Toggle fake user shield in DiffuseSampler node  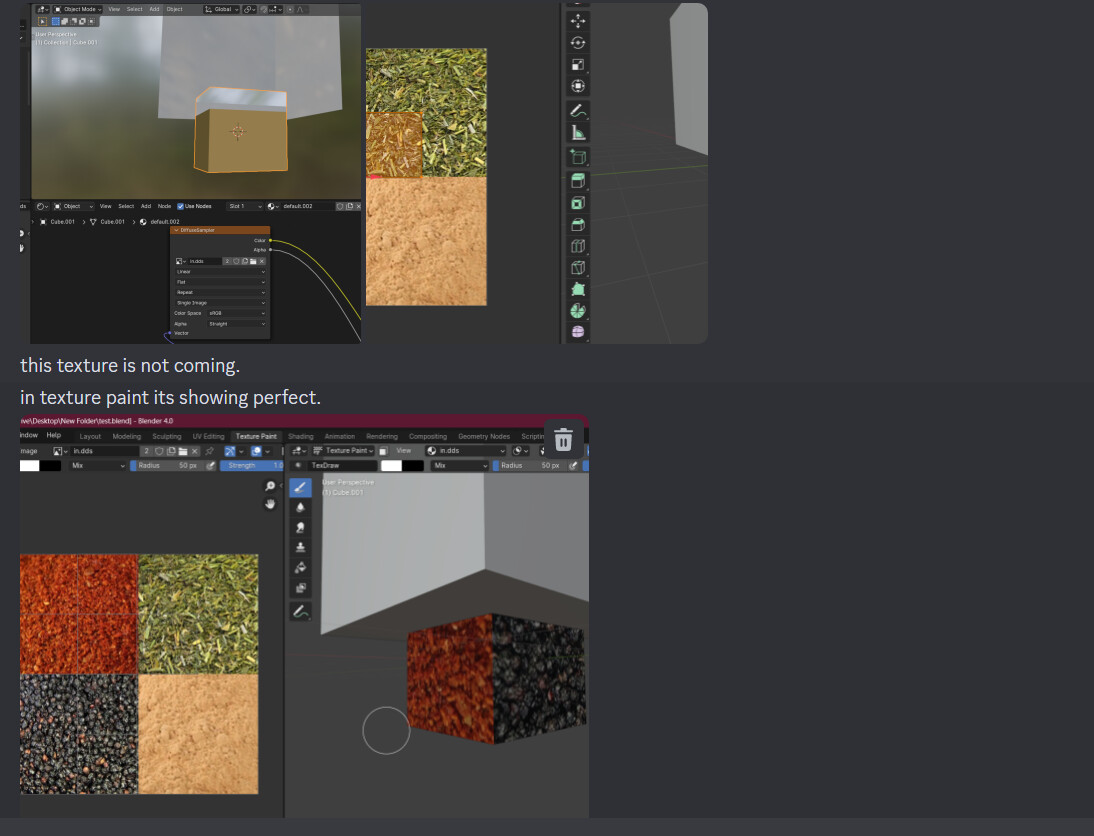coord(237,262)
